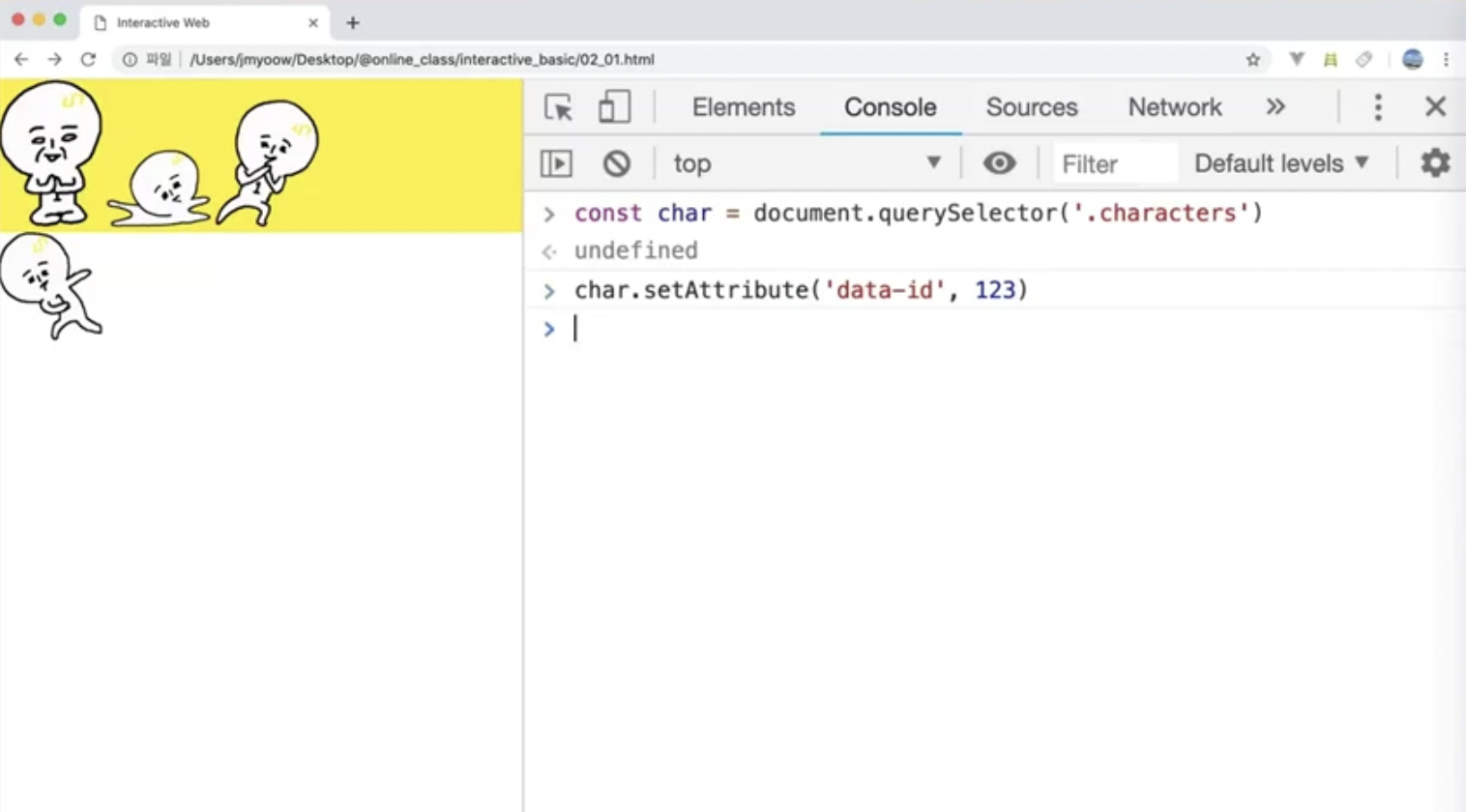Select the Interactive Web browser tab

coord(205,22)
